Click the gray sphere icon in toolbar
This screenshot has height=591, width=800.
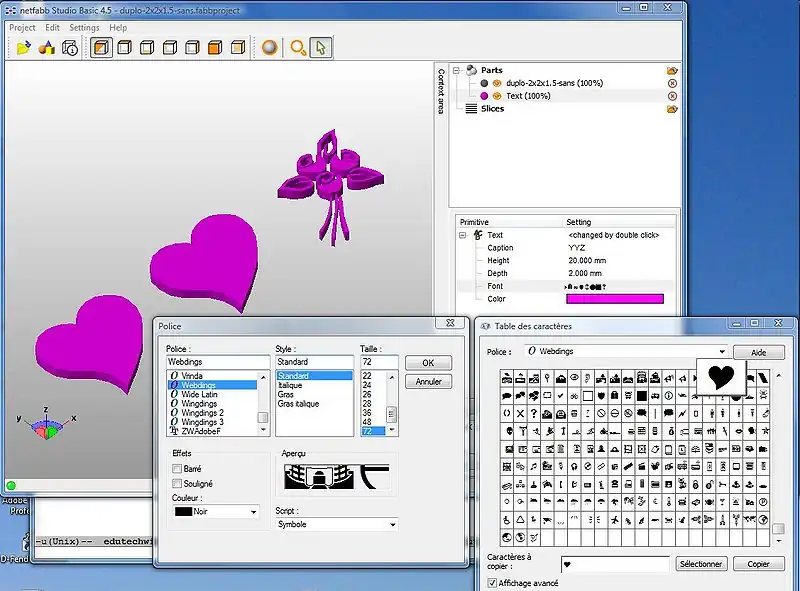point(269,47)
